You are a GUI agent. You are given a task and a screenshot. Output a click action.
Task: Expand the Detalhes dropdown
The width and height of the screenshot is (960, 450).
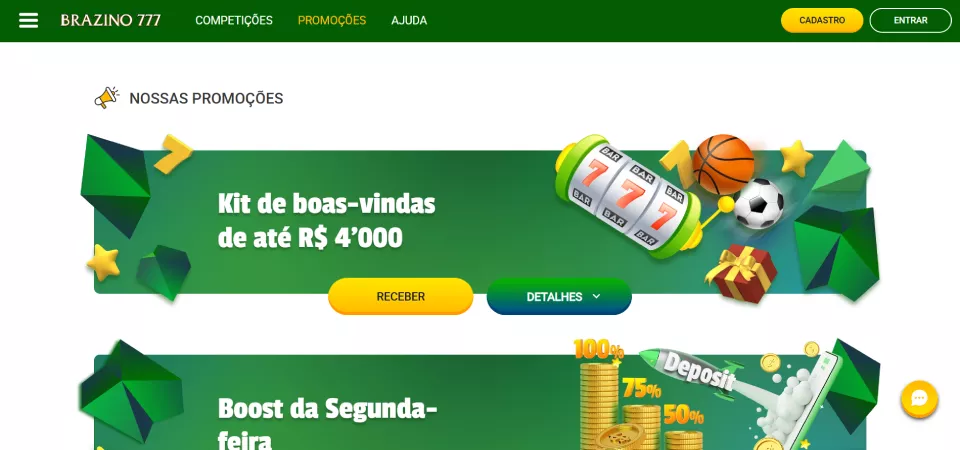(x=559, y=296)
